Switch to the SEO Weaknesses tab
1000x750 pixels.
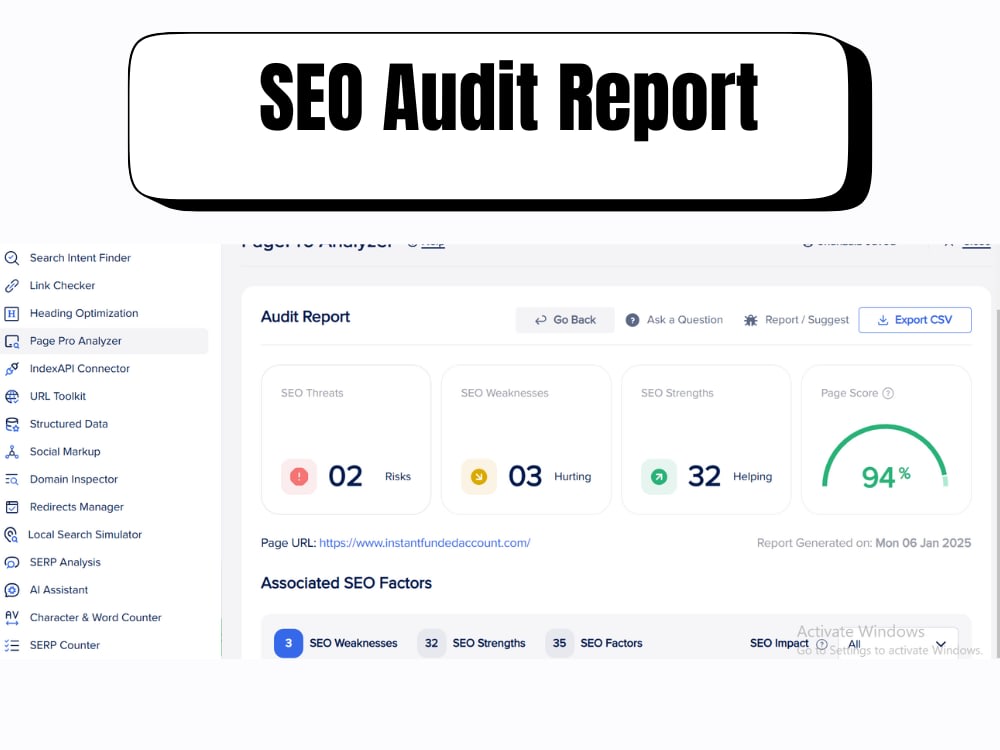tap(335, 643)
